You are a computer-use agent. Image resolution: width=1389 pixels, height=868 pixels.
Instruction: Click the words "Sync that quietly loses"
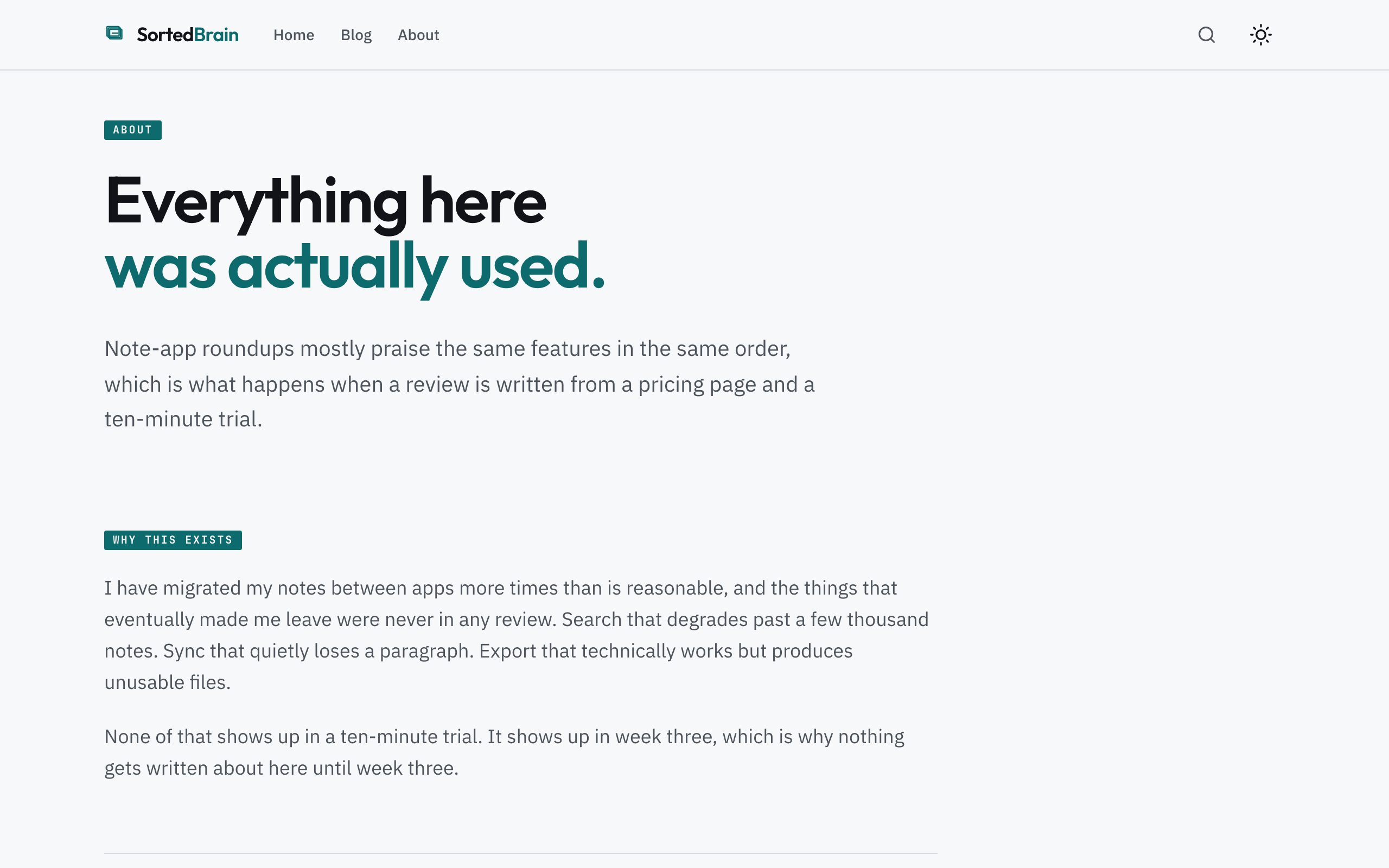click(x=261, y=651)
